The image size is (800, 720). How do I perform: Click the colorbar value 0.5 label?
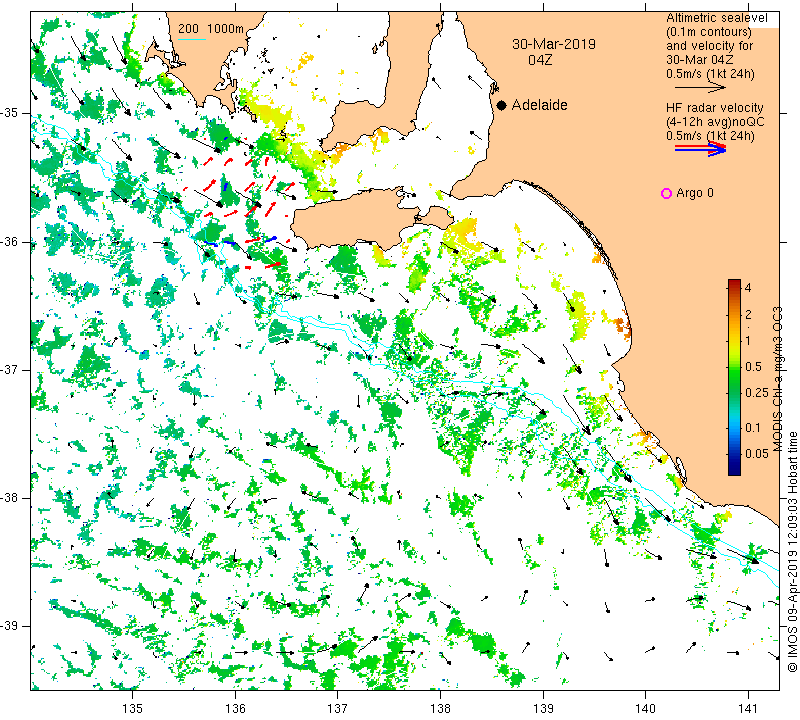pos(753,366)
